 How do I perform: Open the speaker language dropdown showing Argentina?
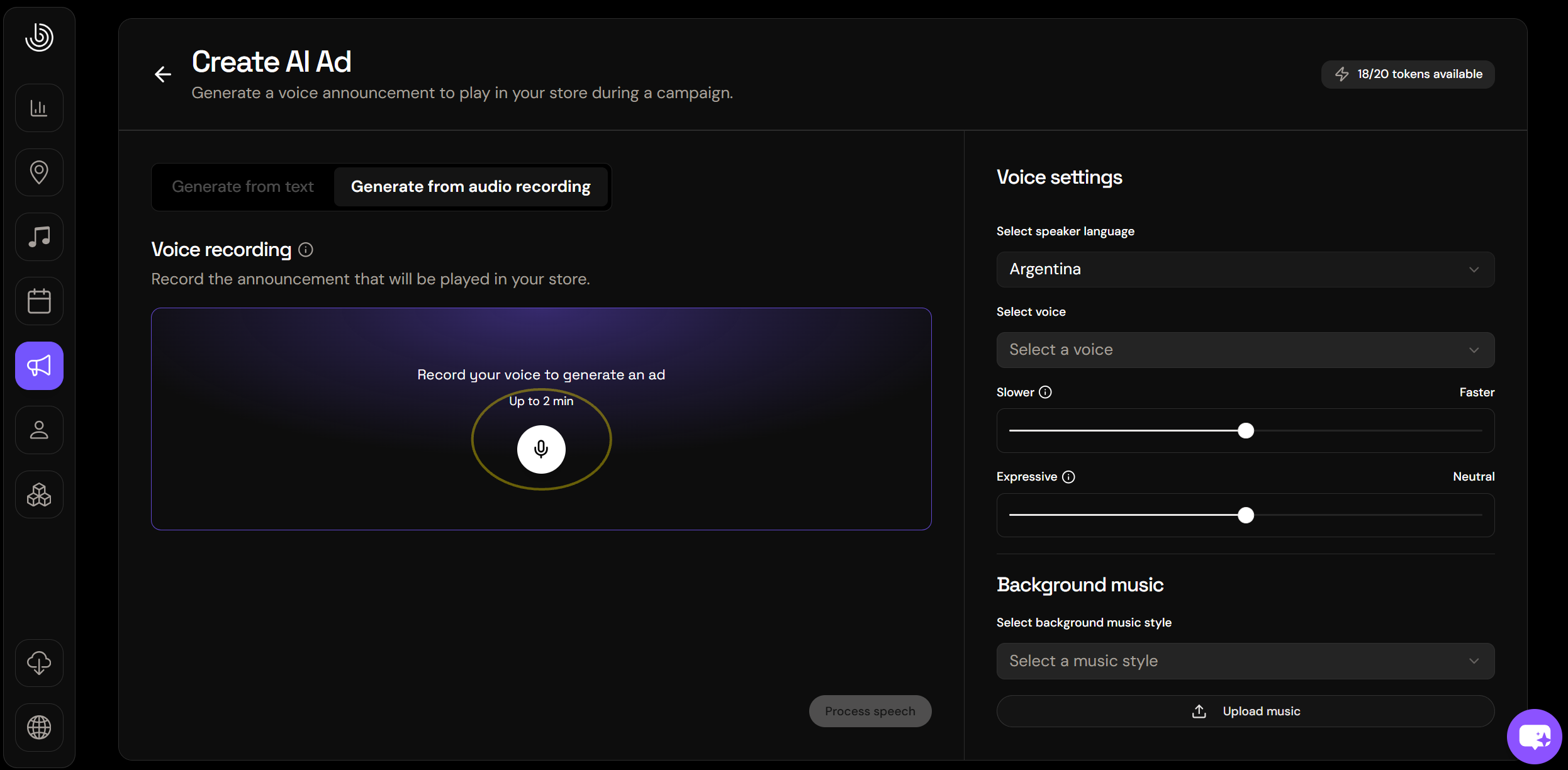pyautogui.click(x=1245, y=269)
